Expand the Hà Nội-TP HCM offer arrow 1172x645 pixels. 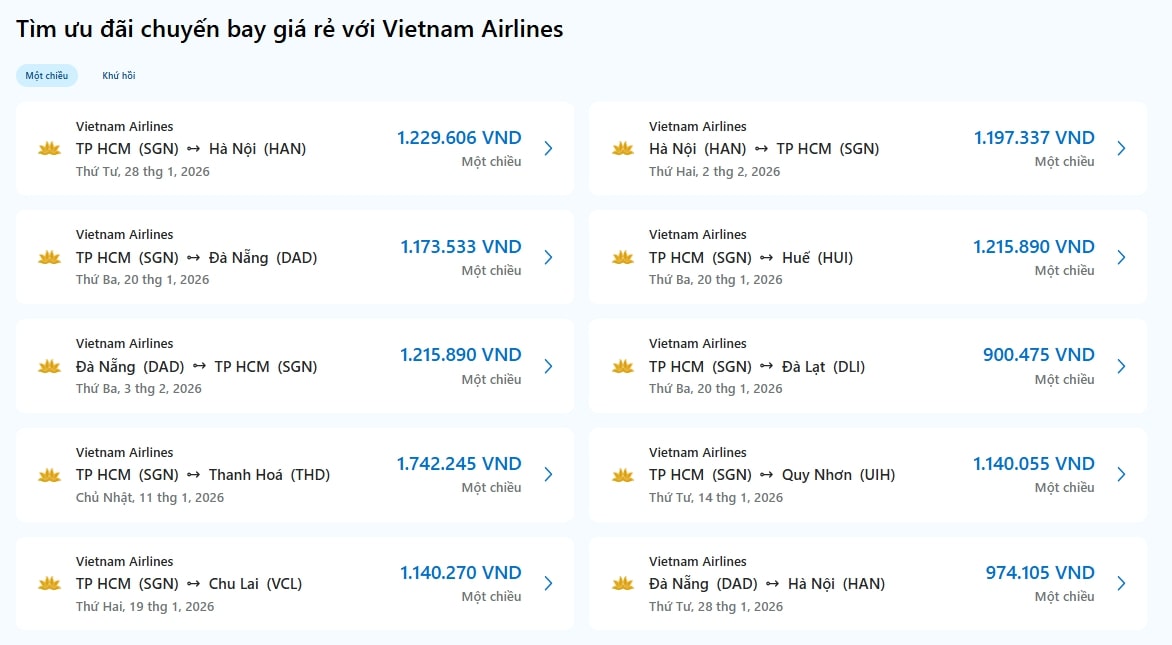[1121, 148]
